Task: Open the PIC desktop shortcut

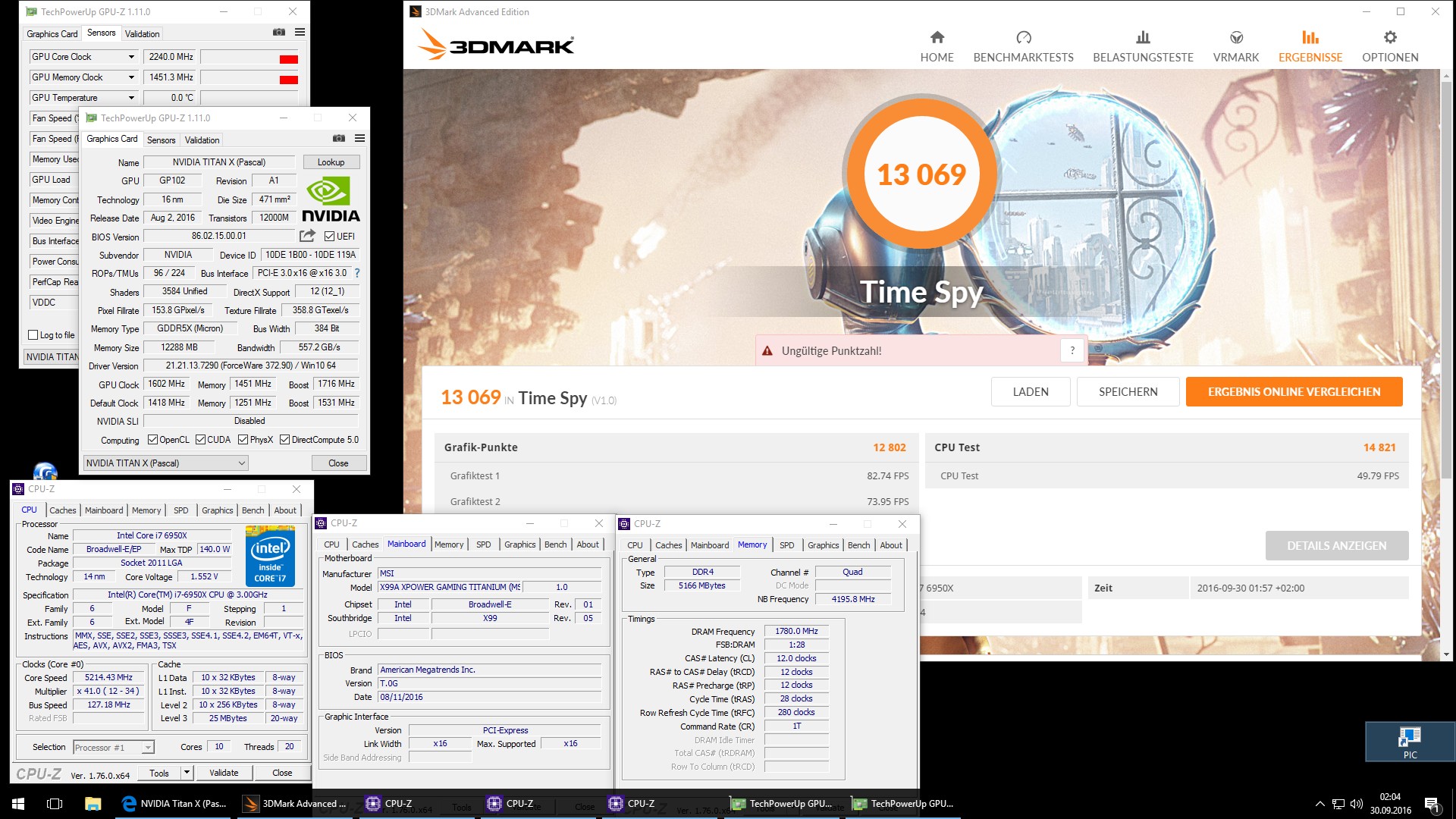Action: click(1410, 741)
